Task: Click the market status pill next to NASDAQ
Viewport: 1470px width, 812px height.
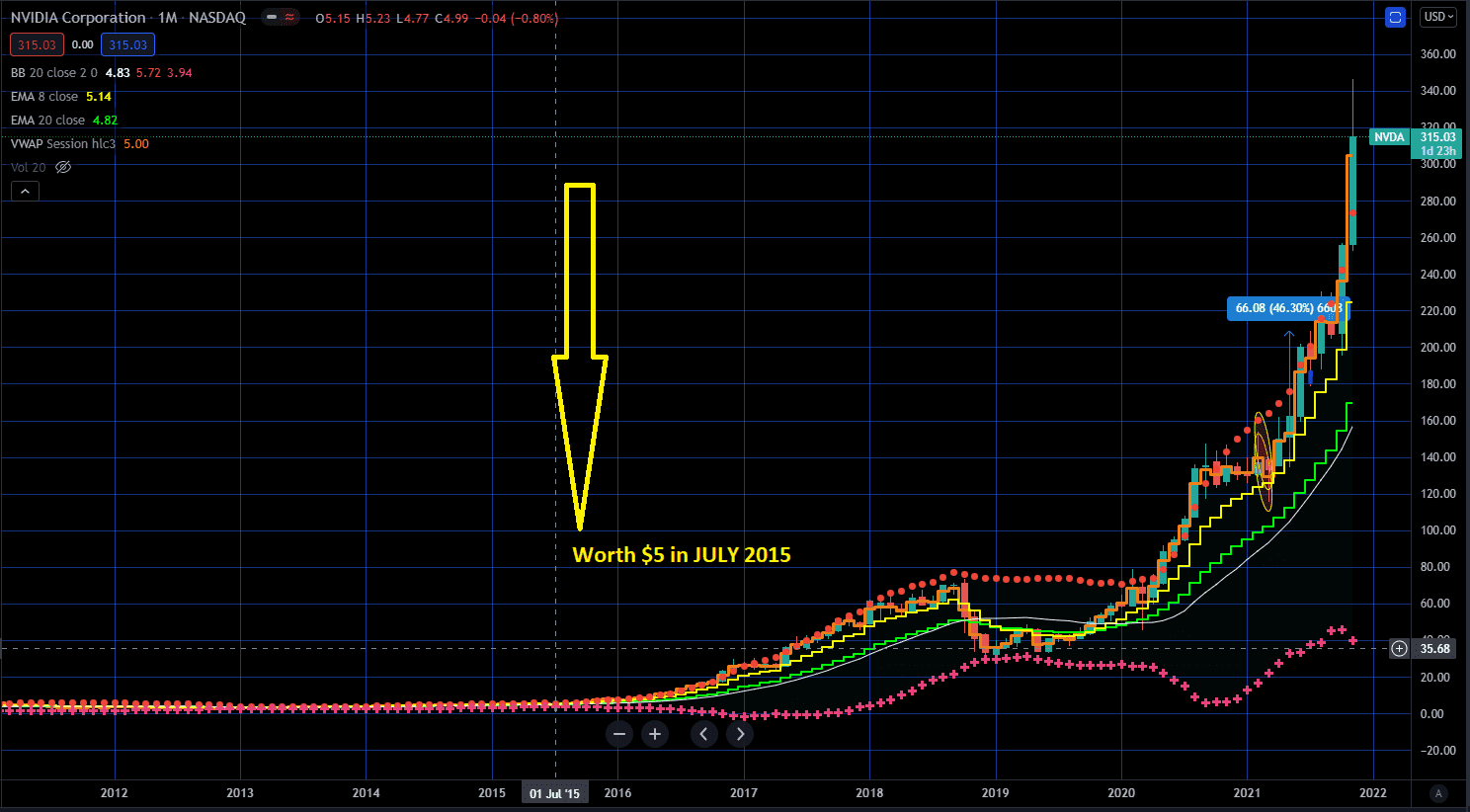Action: pos(283,18)
